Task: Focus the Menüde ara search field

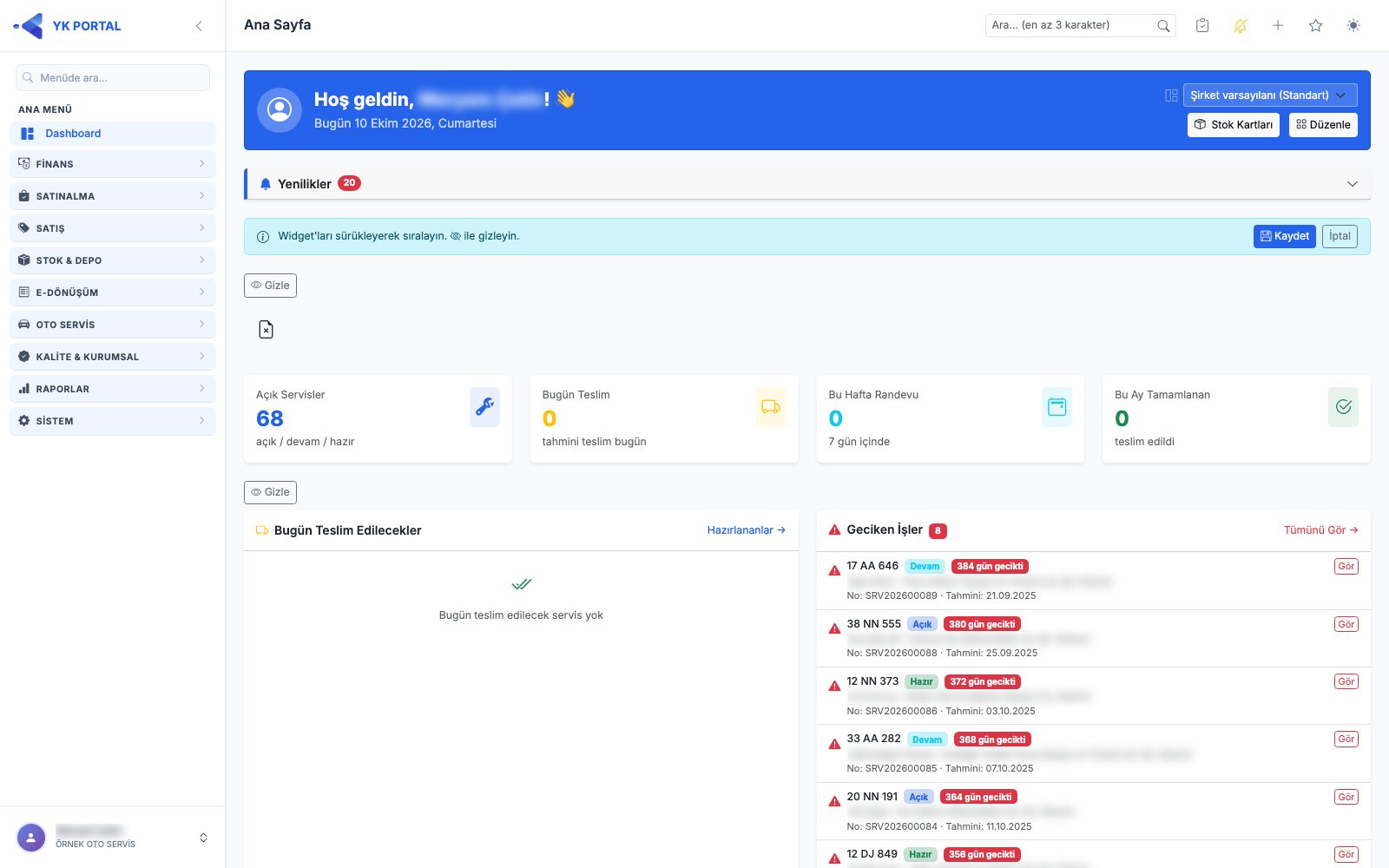Action: click(113, 78)
